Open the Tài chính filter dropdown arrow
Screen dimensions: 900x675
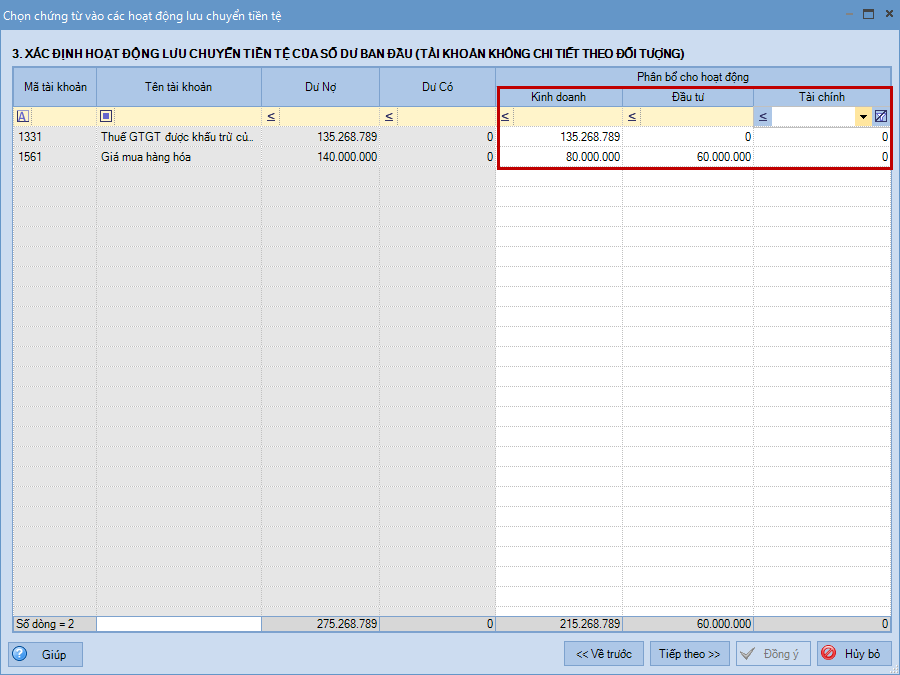[862, 117]
